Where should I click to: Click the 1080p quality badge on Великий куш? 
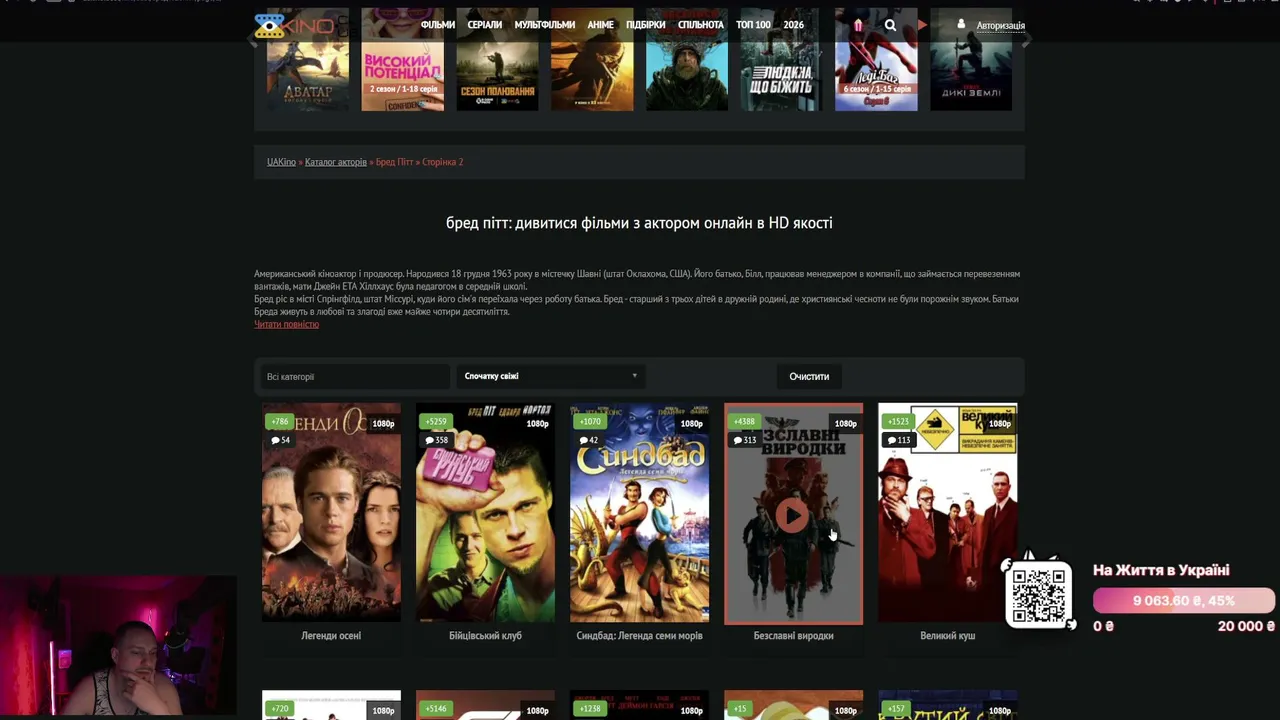coord(999,424)
